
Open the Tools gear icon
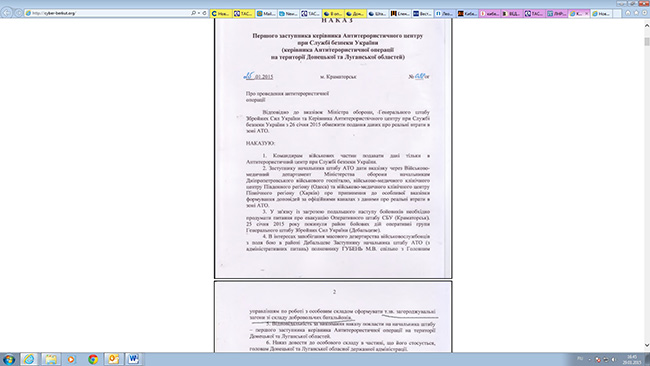click(645, 13)
